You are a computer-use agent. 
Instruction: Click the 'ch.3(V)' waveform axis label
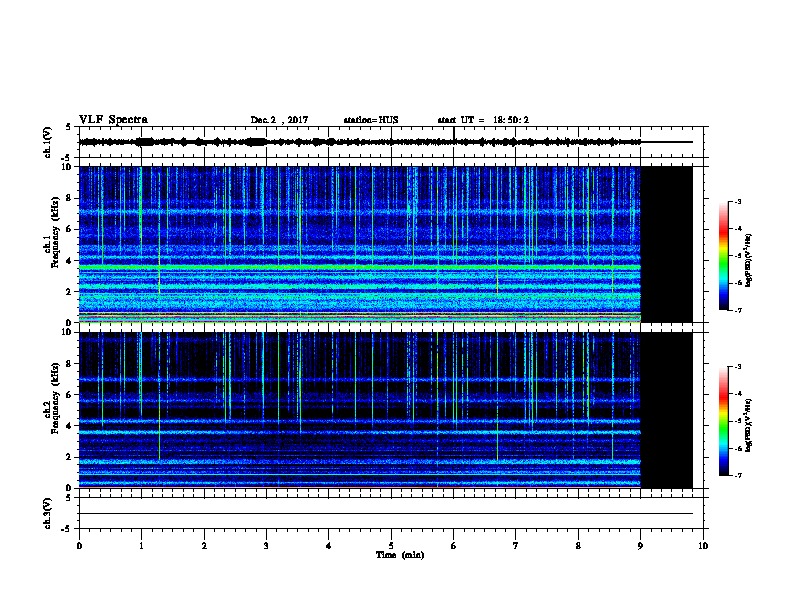[x=48, y=513]
